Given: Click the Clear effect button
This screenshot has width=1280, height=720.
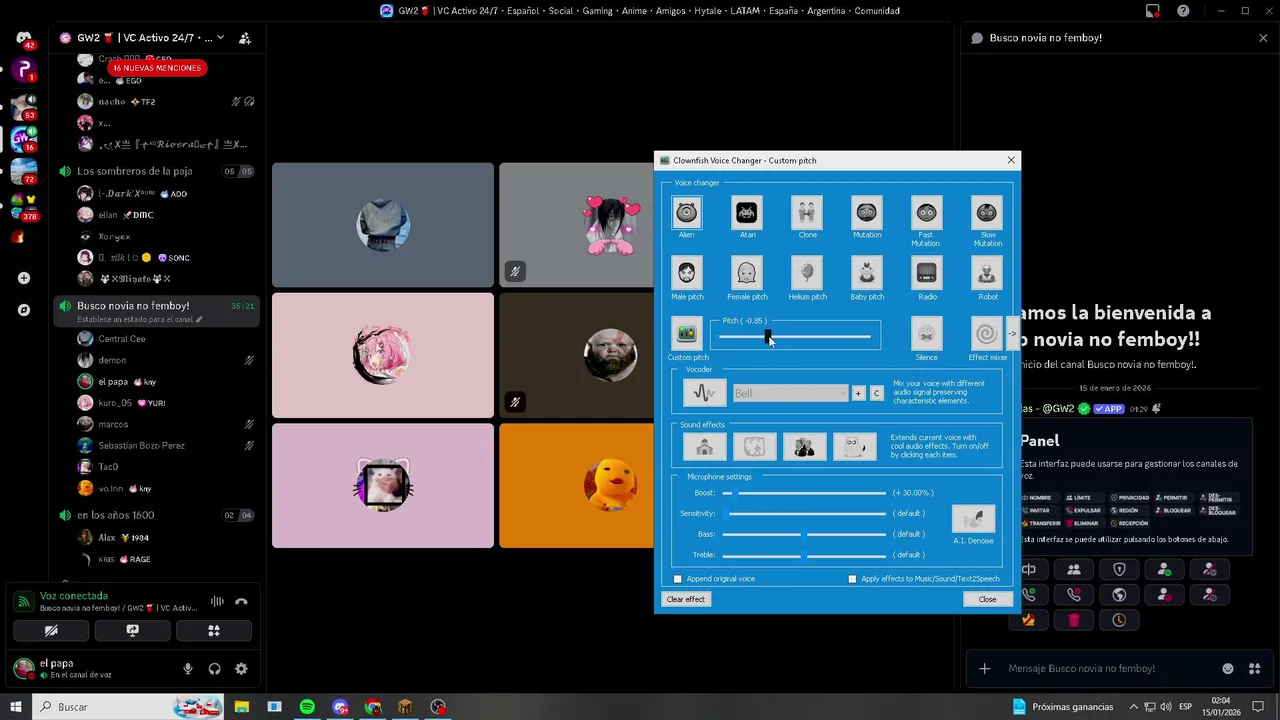Looking at the screenshot, I should (x=686, y=599).
